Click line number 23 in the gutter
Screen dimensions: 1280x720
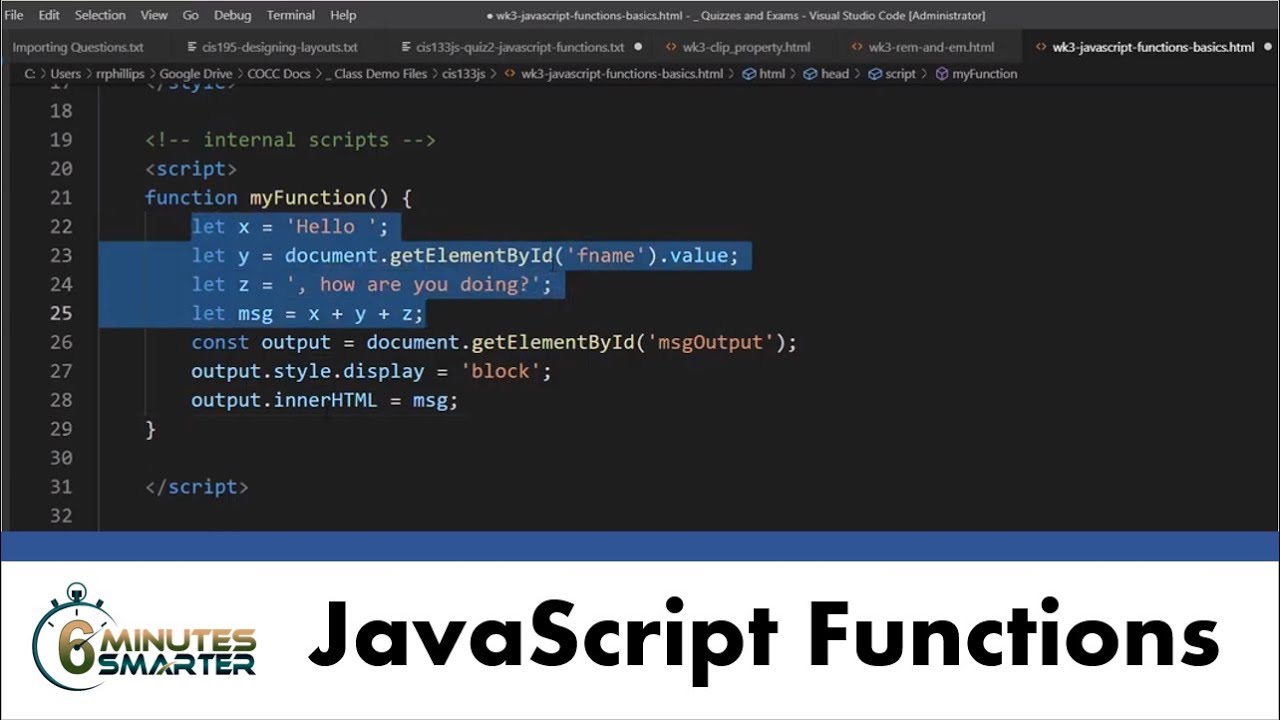(60, 256)
